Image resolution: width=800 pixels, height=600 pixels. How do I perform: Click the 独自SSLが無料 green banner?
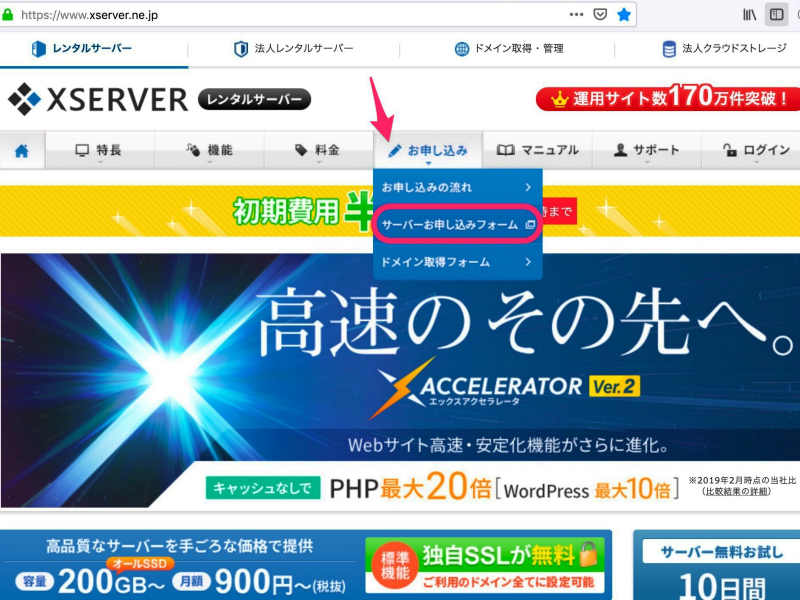[x=485, y=566]
